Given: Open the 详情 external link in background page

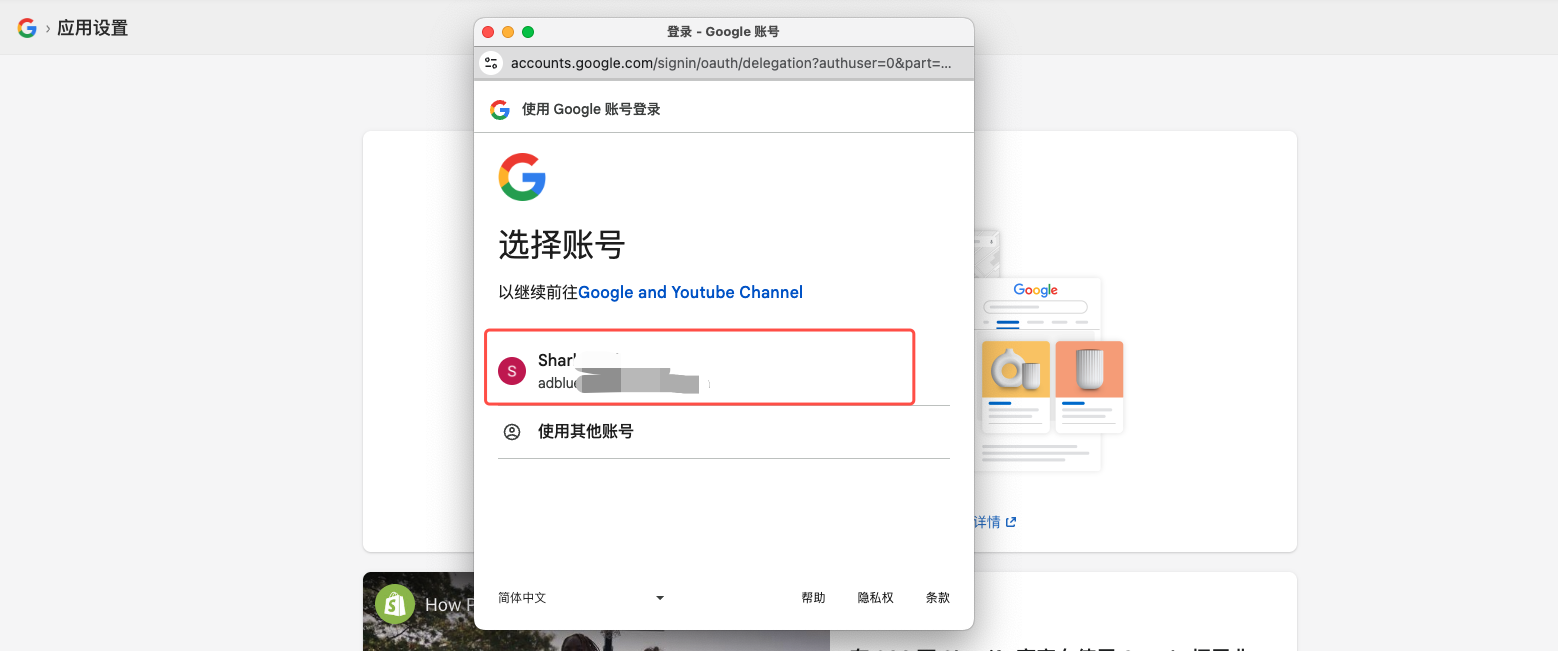Looking at the screenshot, I should click(x=994, y=522).
